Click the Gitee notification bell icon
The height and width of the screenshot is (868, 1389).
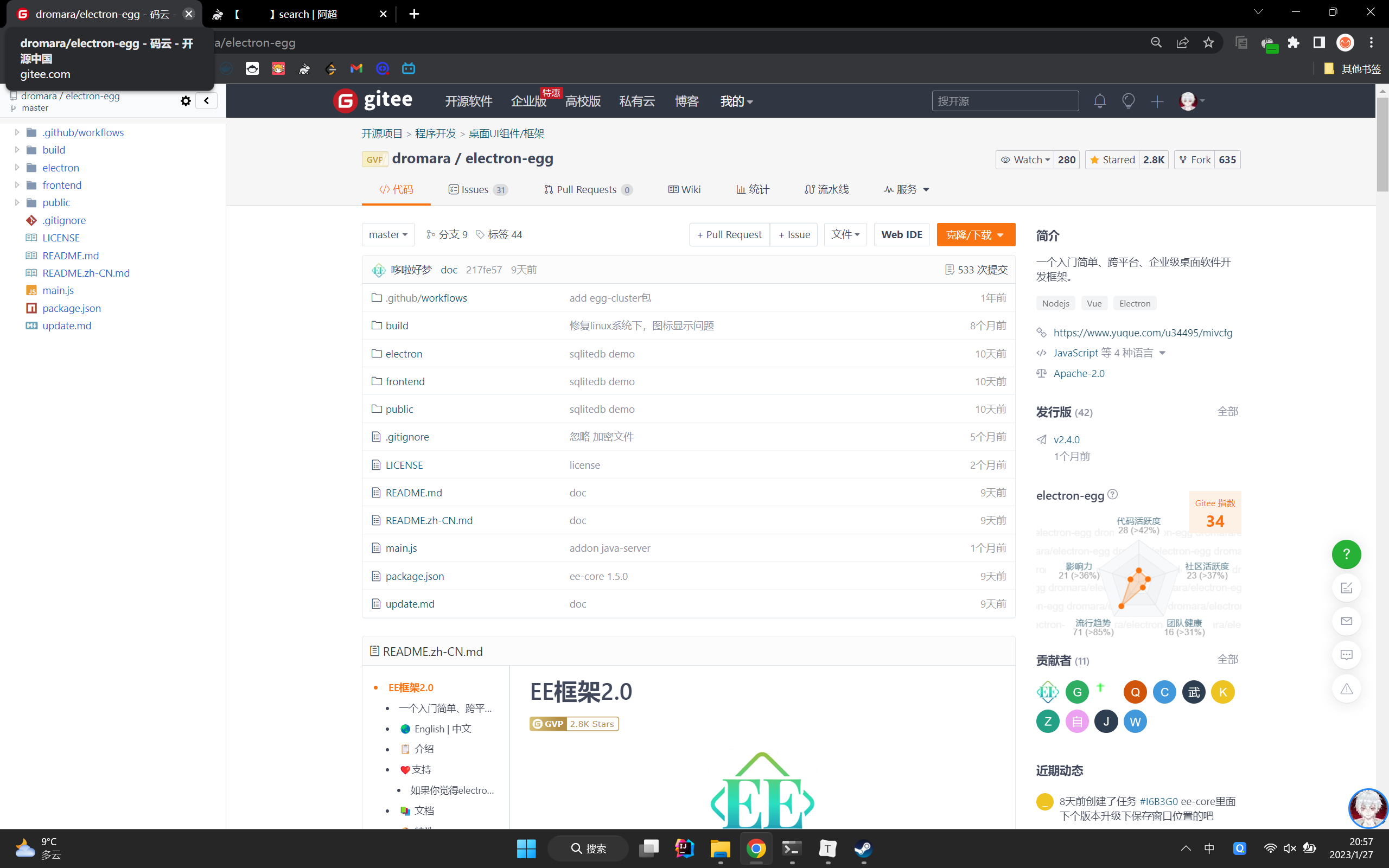(x=1099, y=101)
